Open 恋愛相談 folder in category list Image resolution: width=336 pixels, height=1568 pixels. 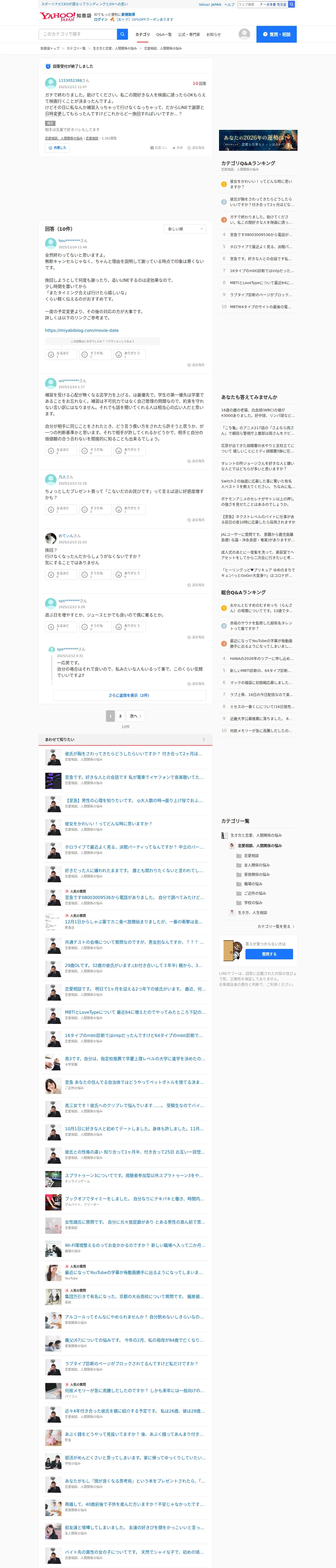click(x=251, y=855)
